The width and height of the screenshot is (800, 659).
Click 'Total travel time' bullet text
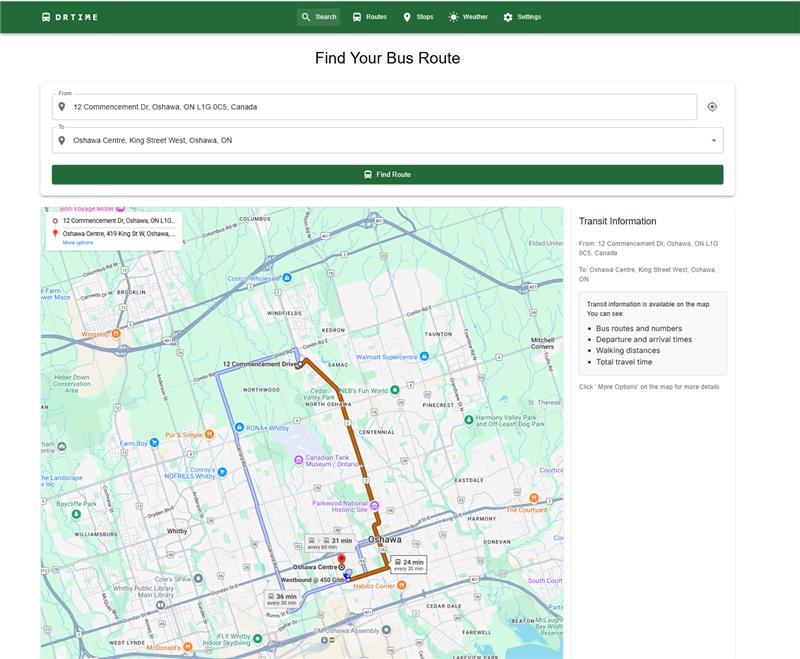[x=624, y=362]
